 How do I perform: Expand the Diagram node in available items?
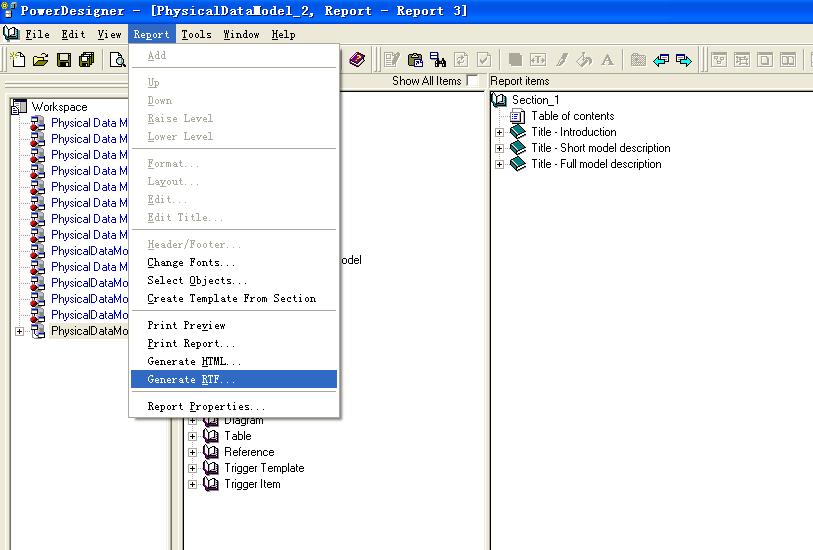point(192,420)
